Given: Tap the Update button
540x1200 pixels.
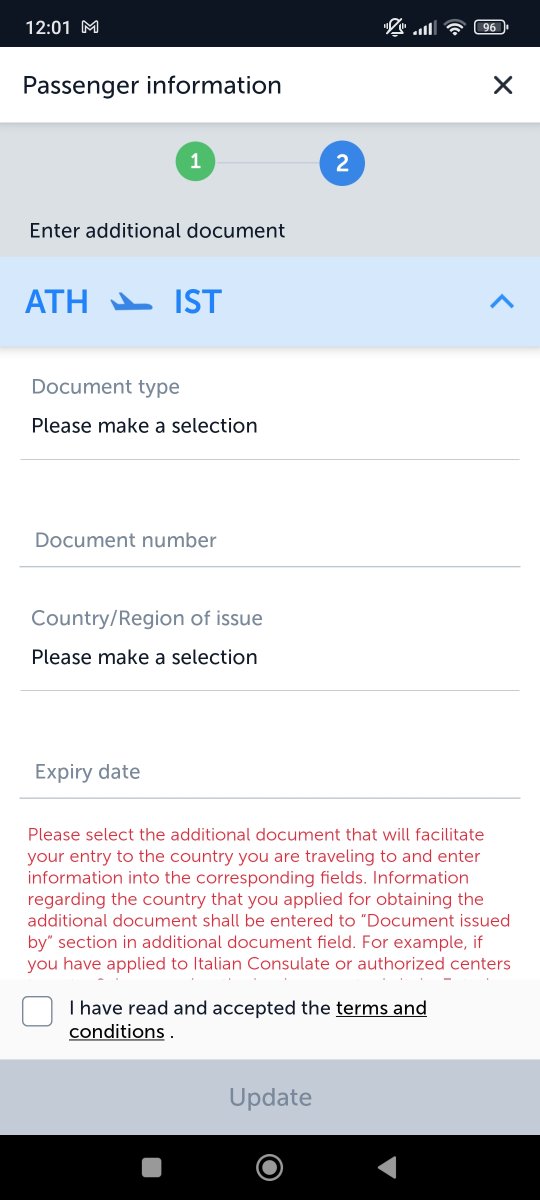Looking at the screenshot, I should [x=270, y=1097].
